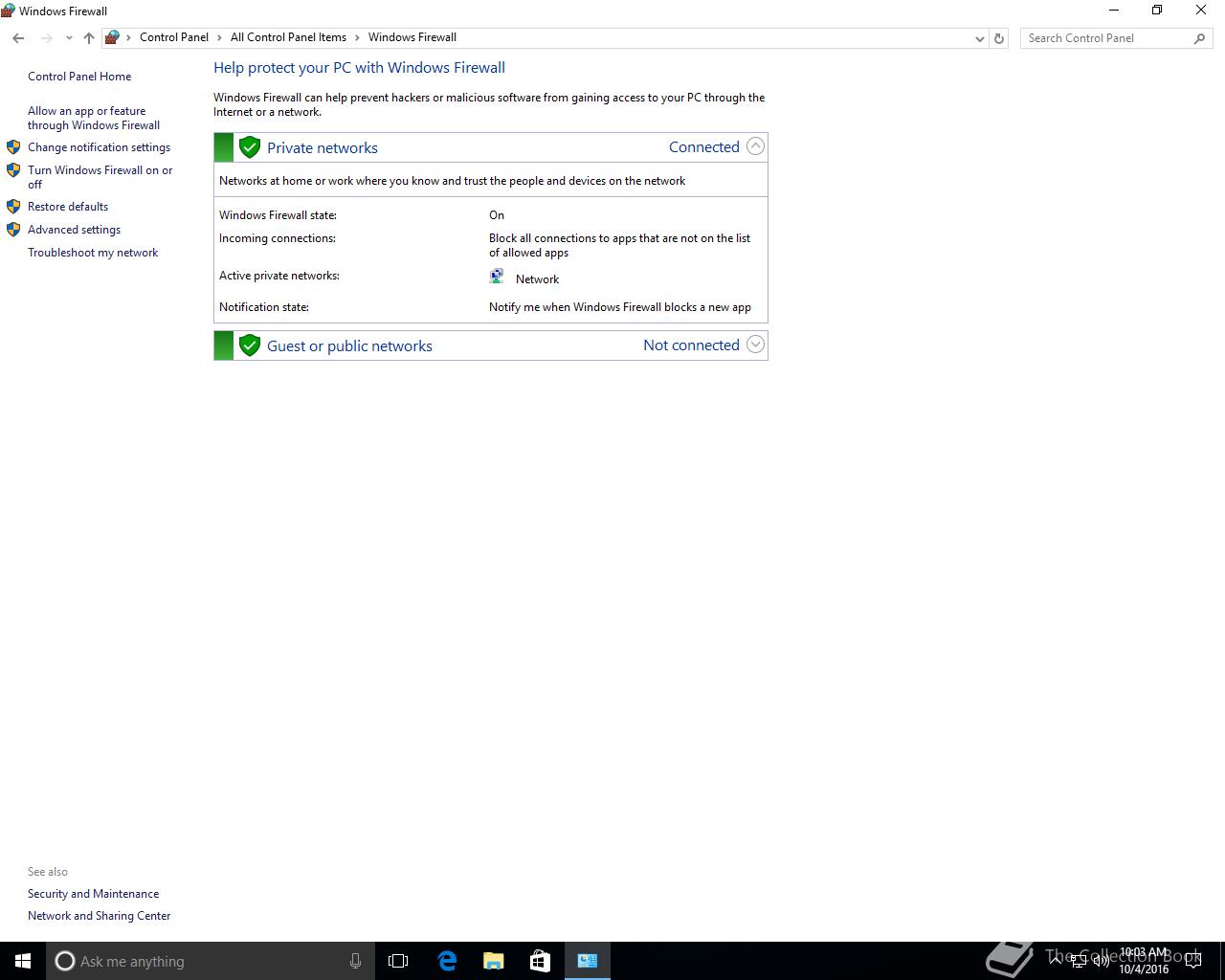Click green shield icon for Private networks
The image size is (1225, 980).
250,147
